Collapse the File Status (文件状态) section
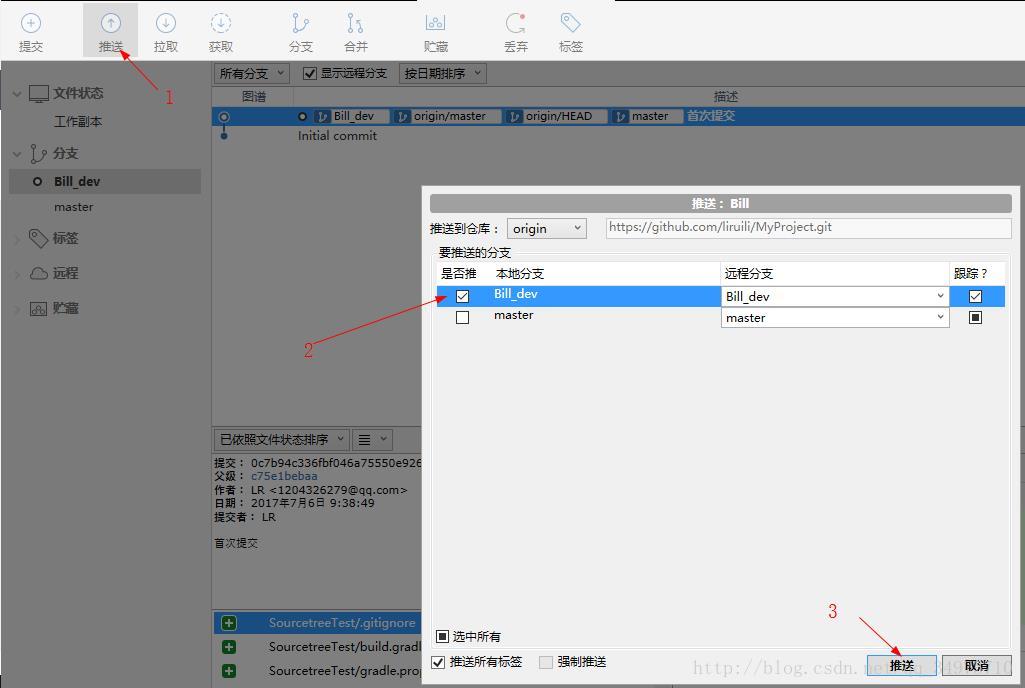Image resolution: width=1025 pixels, height=688 pixels. pos(17,94)
